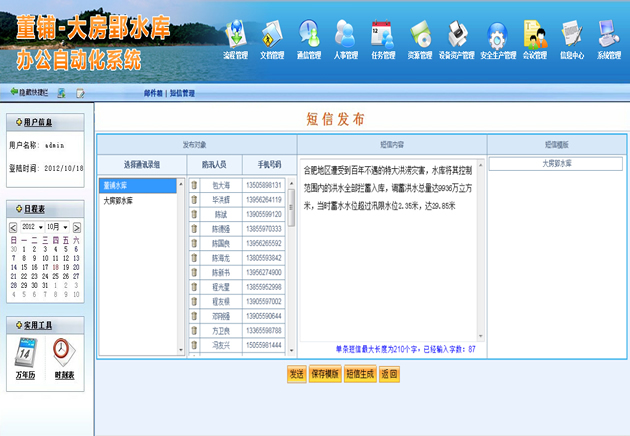Click into the SMS content text area
The width and height of the screenshot is (630, 436).
click(x=392, y=260)
